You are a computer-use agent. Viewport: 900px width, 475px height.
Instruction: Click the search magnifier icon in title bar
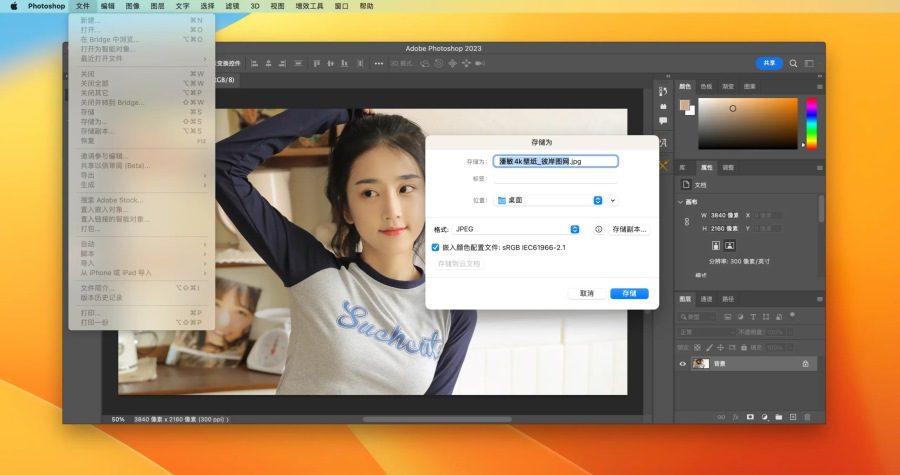[x=796, y=63]
